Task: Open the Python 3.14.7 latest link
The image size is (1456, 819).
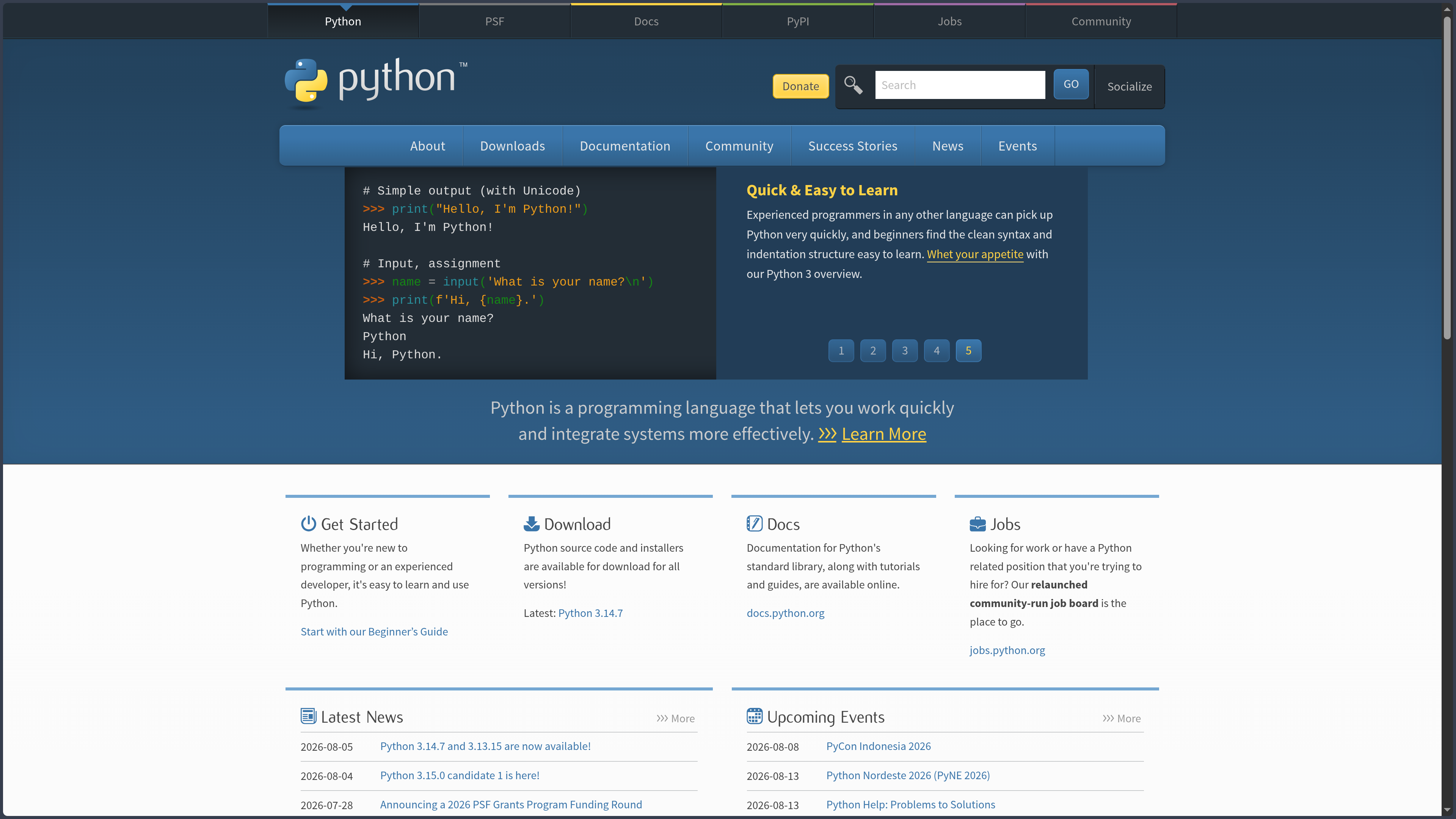Action: click(x=590, y=613)
